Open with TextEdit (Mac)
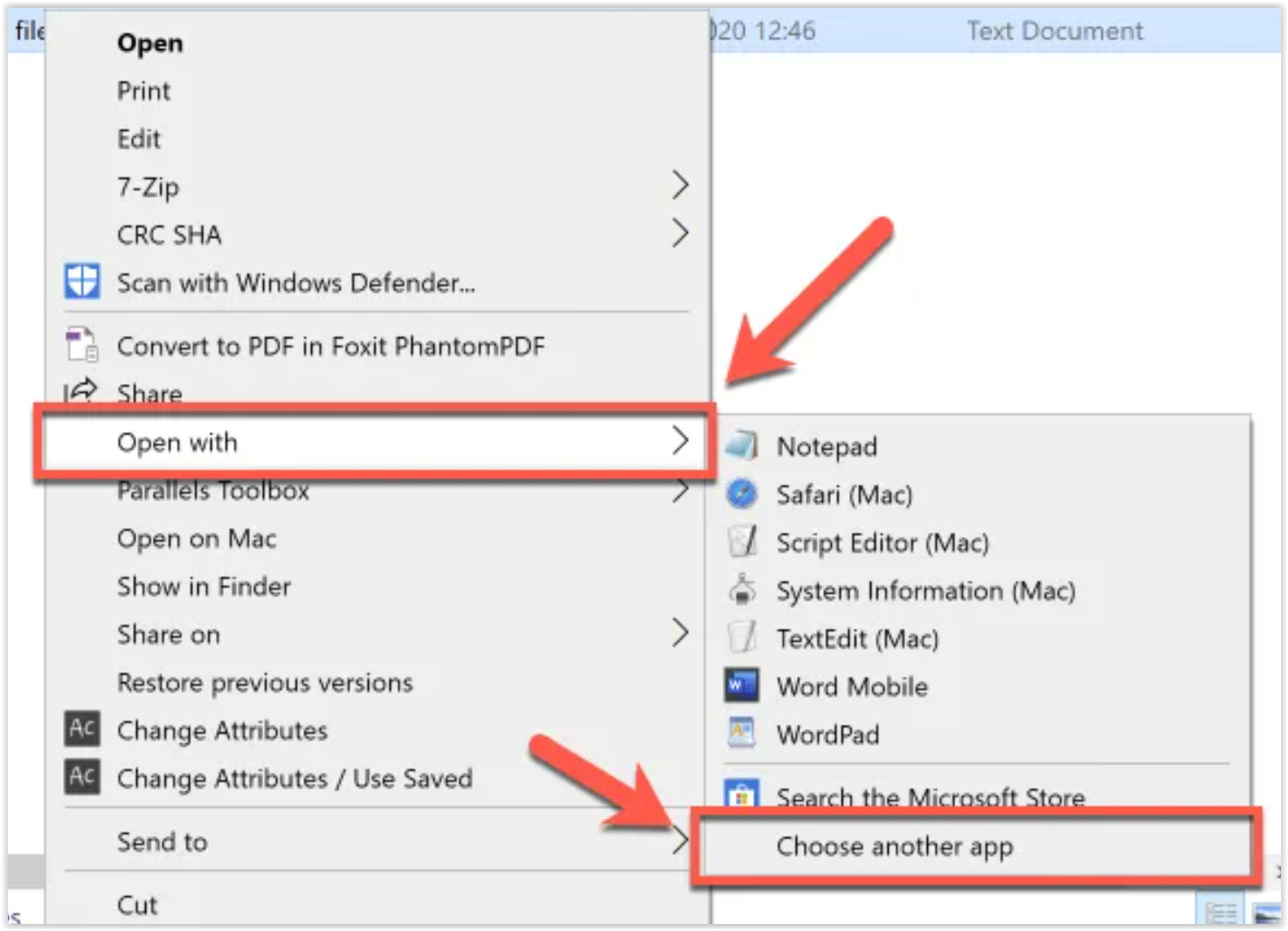The height and width of the screenshot is (931, 1288). tap(857, 638)
